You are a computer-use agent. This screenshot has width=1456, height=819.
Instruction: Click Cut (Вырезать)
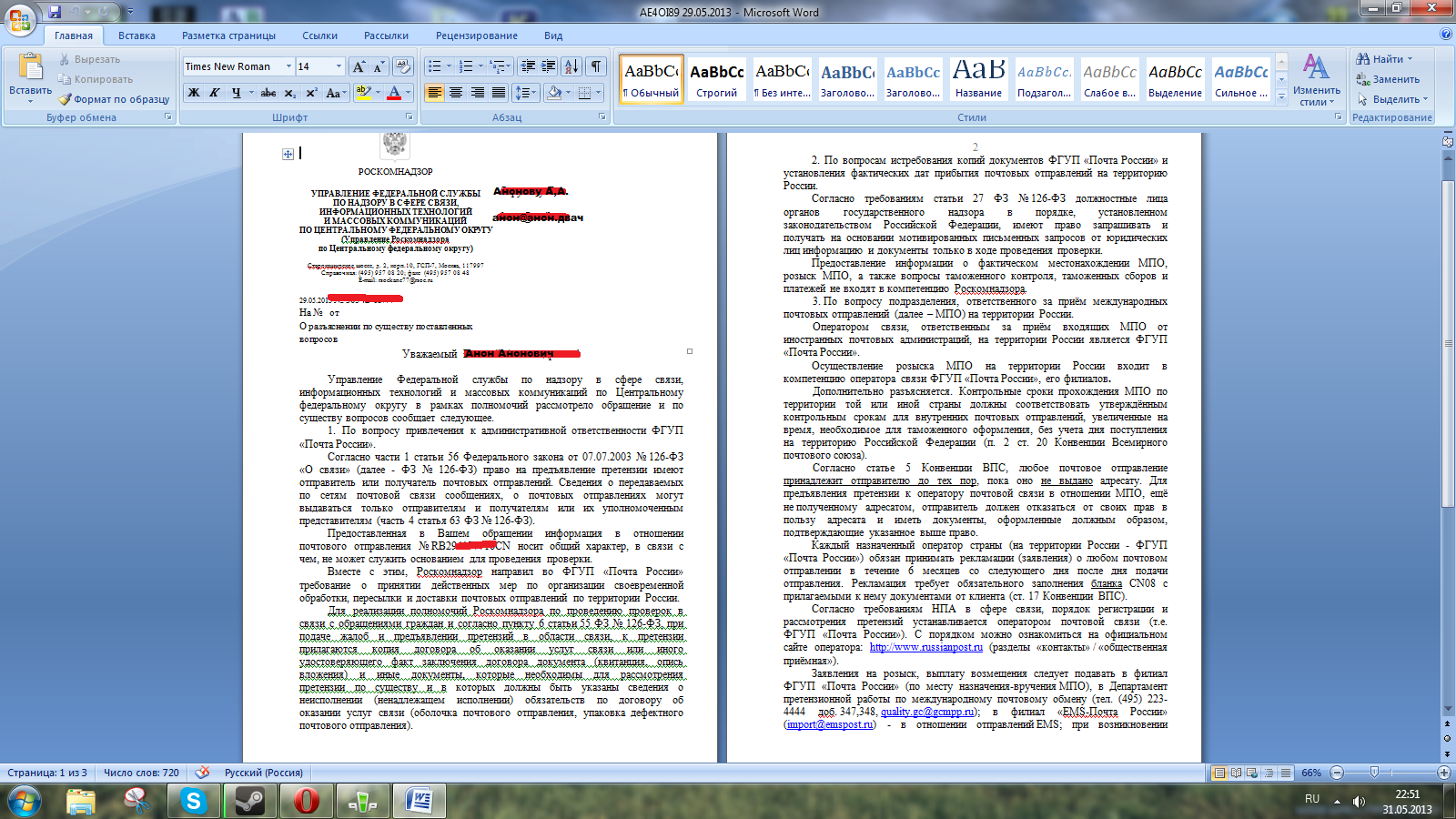click(x=89, y=59)
